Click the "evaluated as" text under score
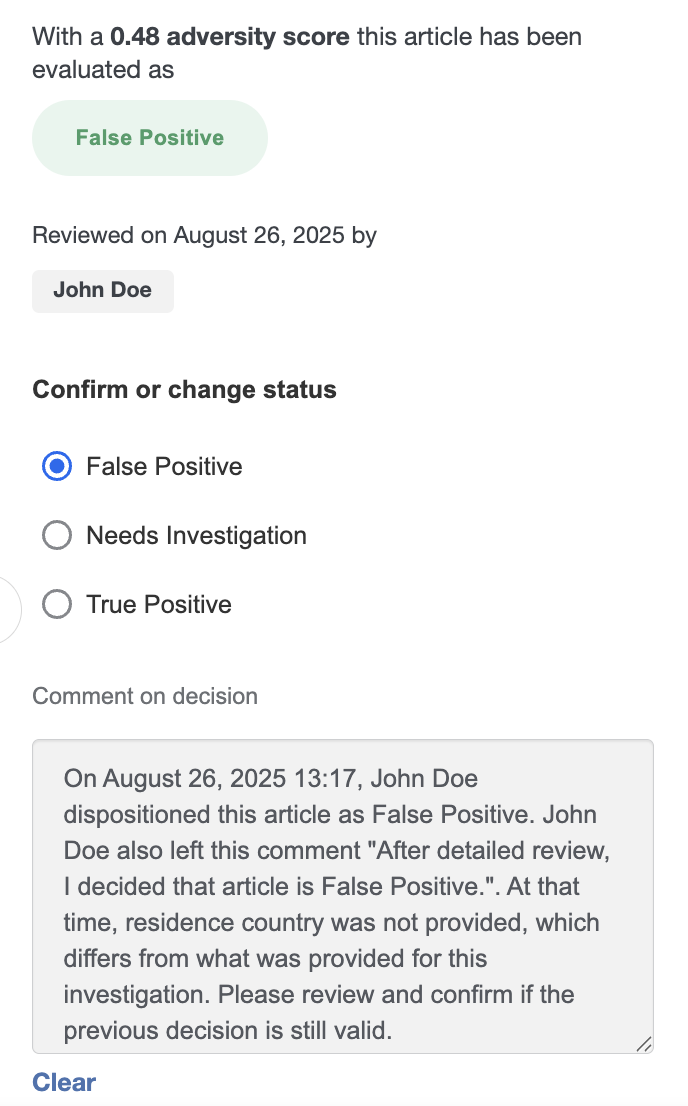The height and width of the screenshot is (1106, 688). [103, 70]
